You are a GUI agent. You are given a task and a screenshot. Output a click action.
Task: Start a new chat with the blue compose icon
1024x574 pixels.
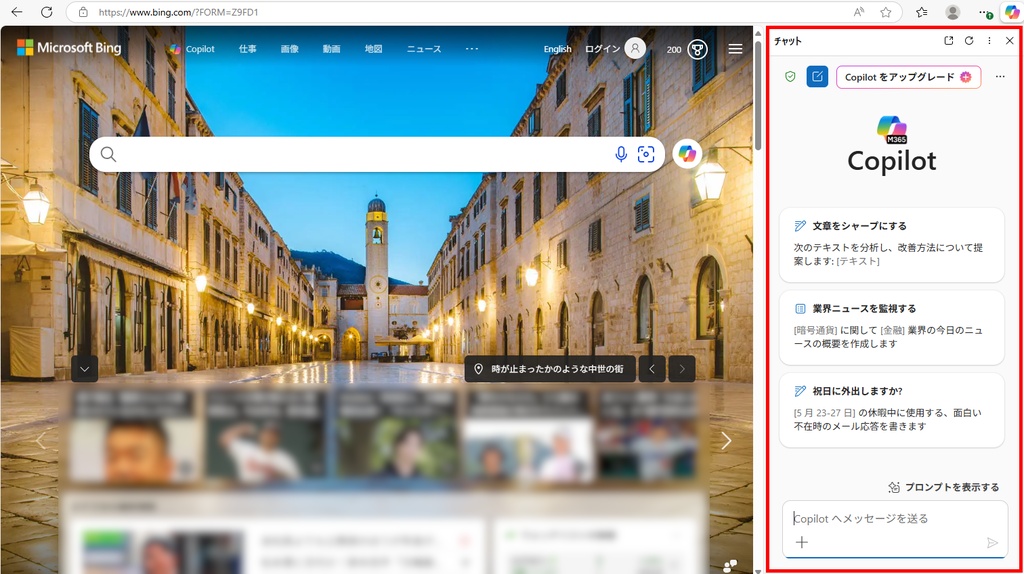point(817,76)
